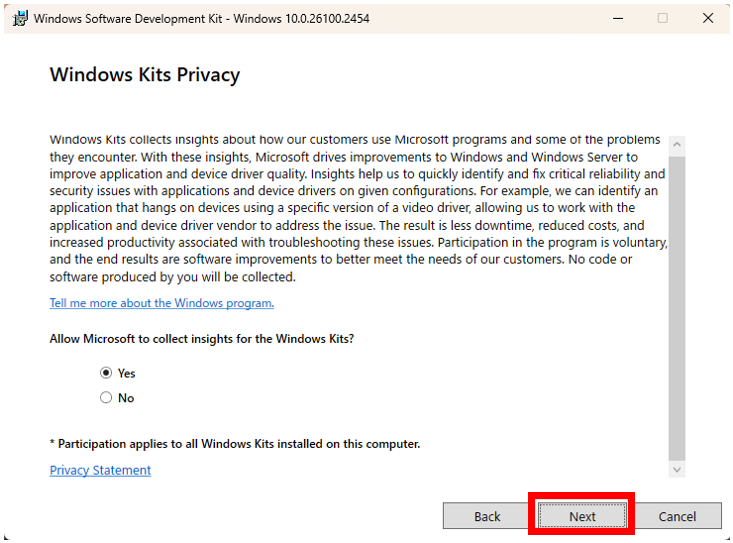The height and width of the screenshot is (543, 733).
Task: Click the 'Participation applies to all Windows Kits' note
Action: [x=235, y=443]
